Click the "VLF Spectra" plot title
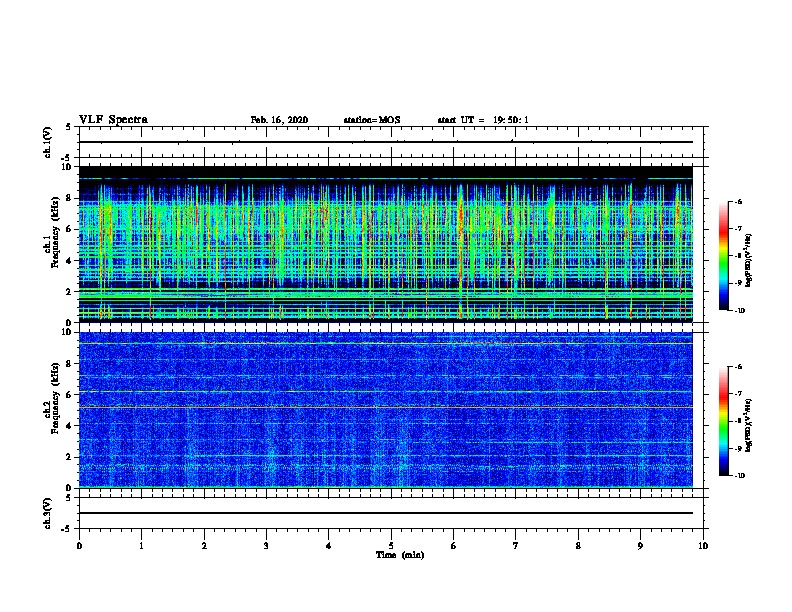792x612 pixels. click(x=113, y=120)
